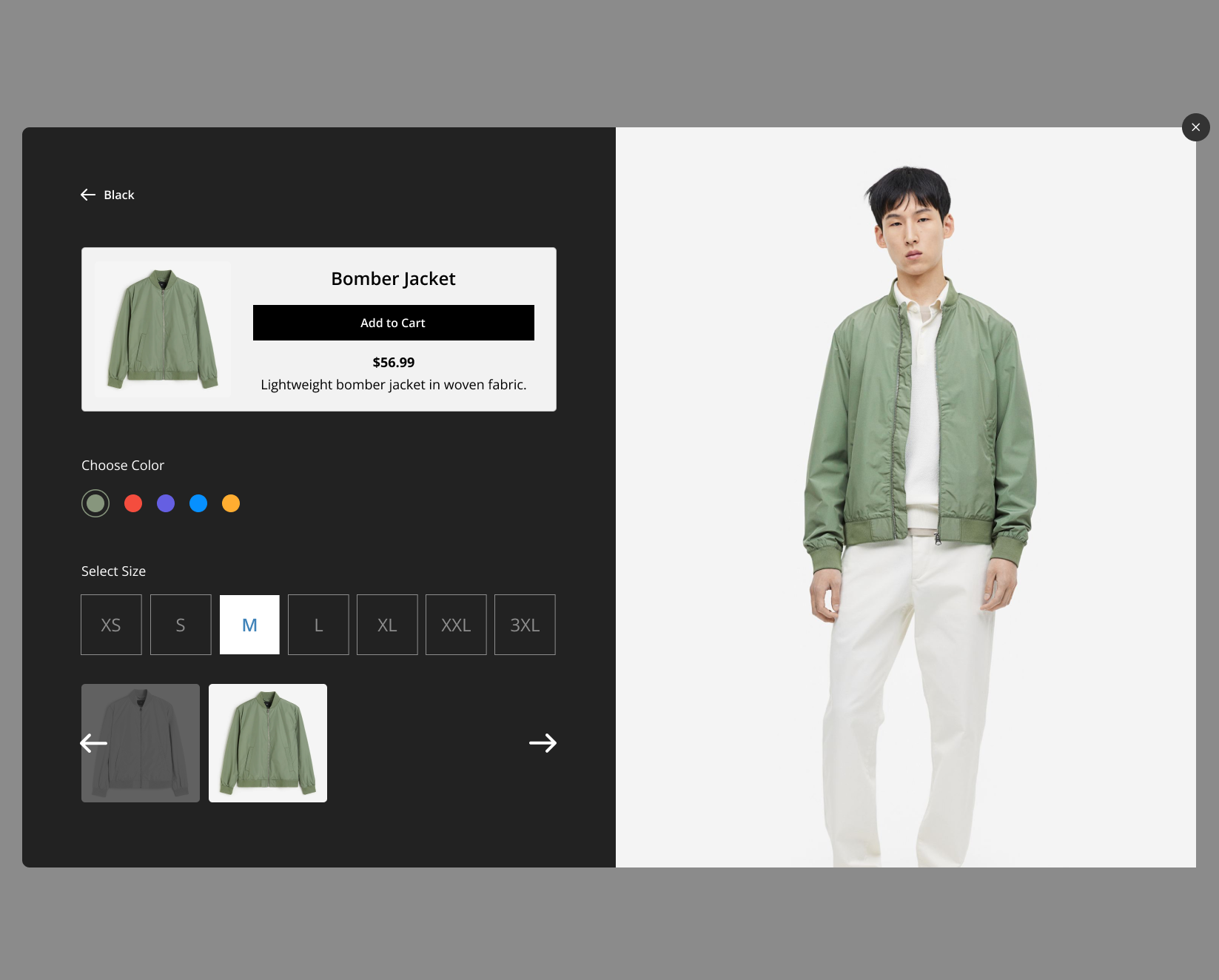Click the jacket image in product card

pyautogui.click(x=163, y=329)
